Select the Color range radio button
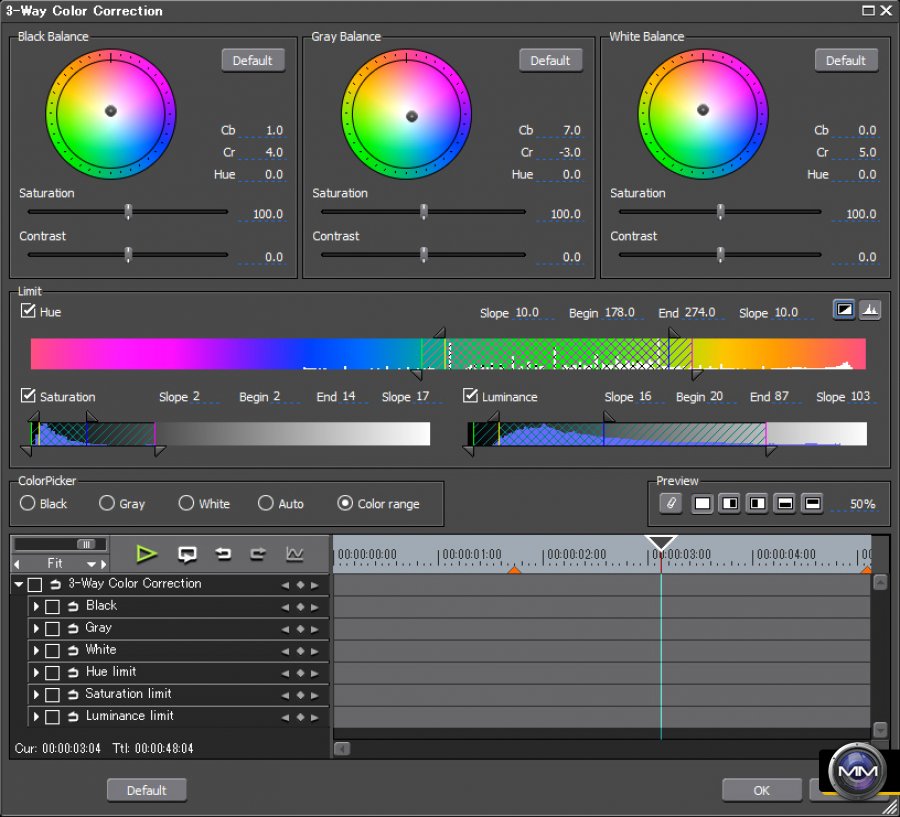 pos(344,503)
